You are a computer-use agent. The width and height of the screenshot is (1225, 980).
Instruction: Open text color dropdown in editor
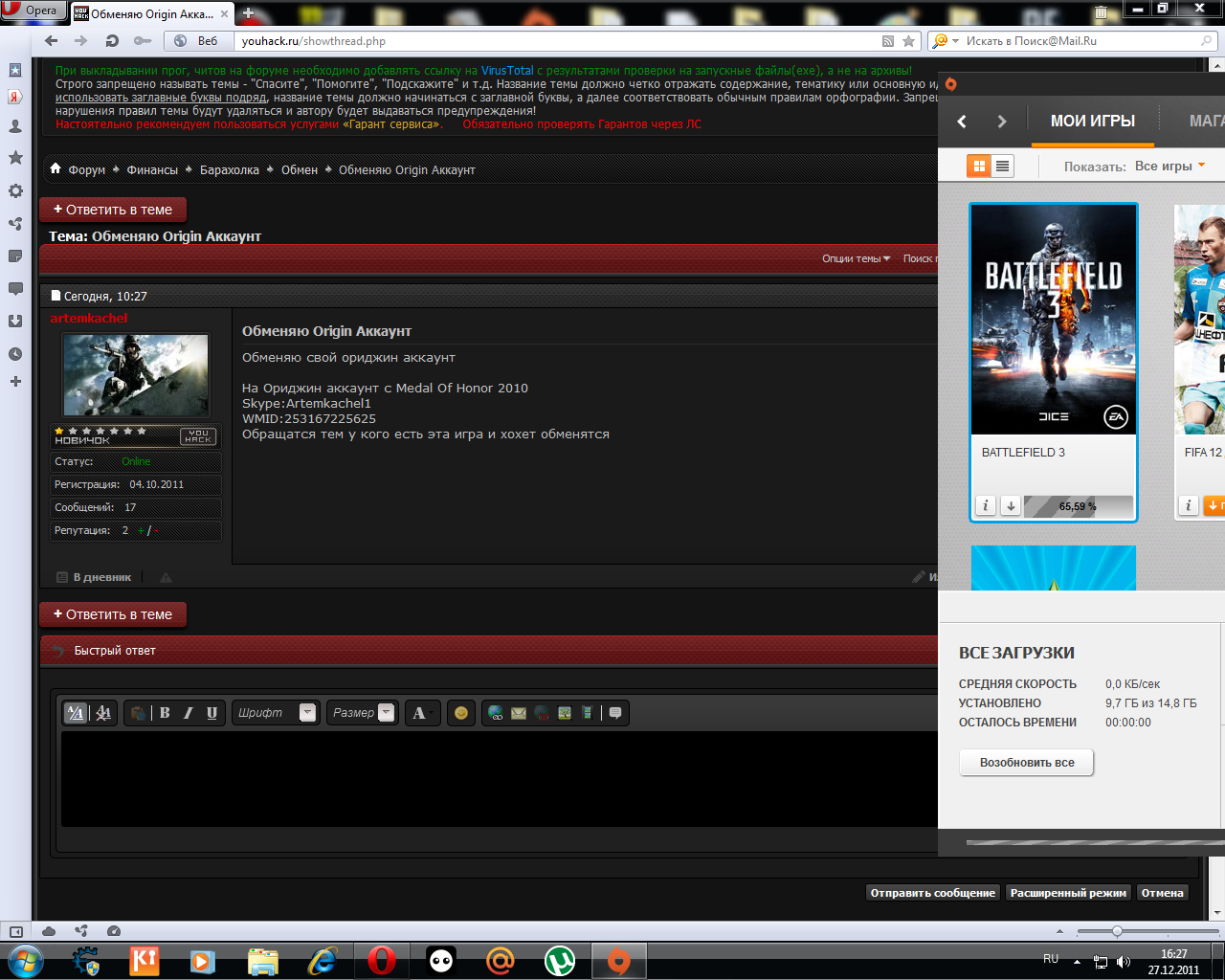[422, 713]
